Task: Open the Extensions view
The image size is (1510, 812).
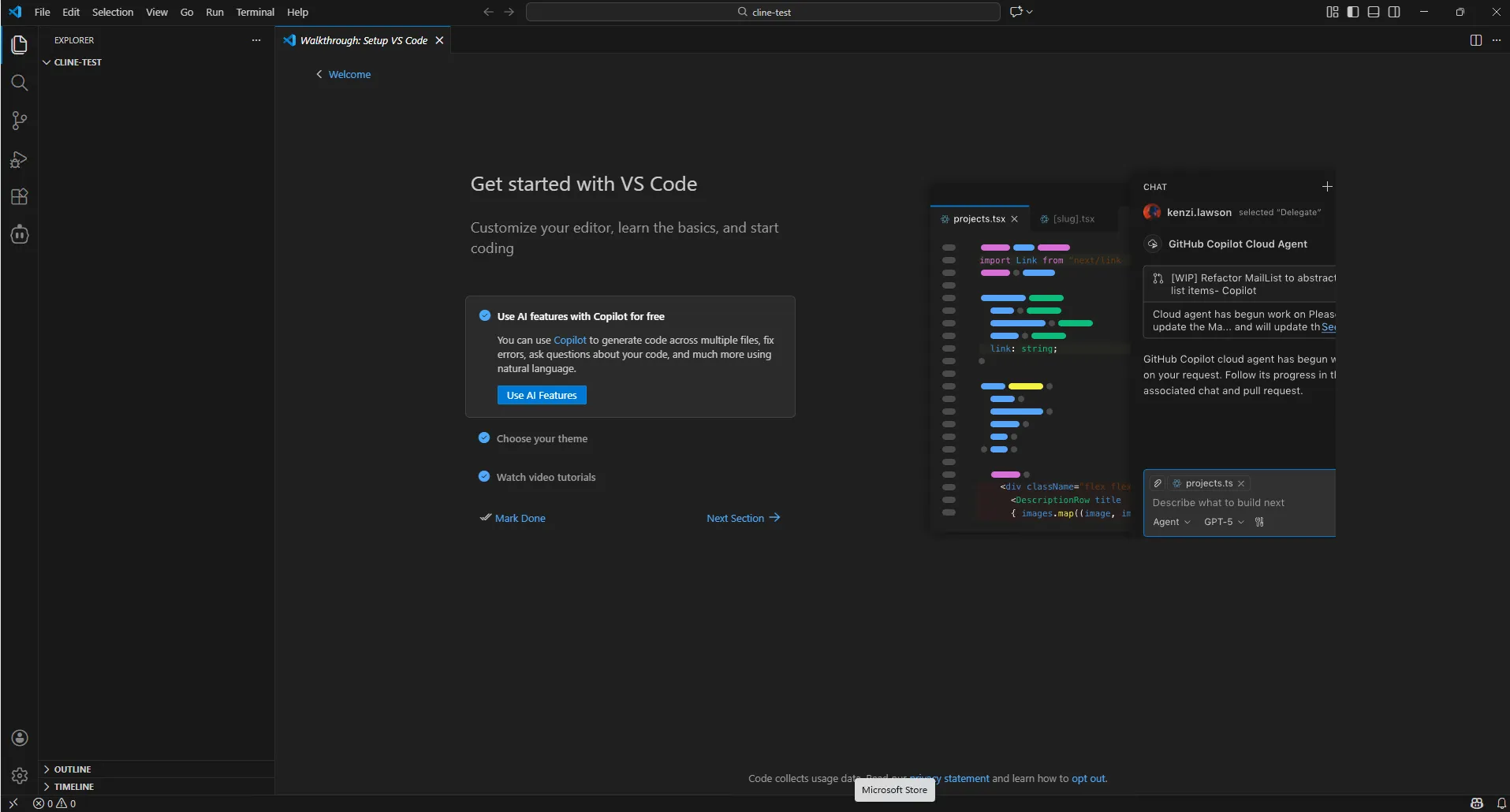Action: point(19,196)
